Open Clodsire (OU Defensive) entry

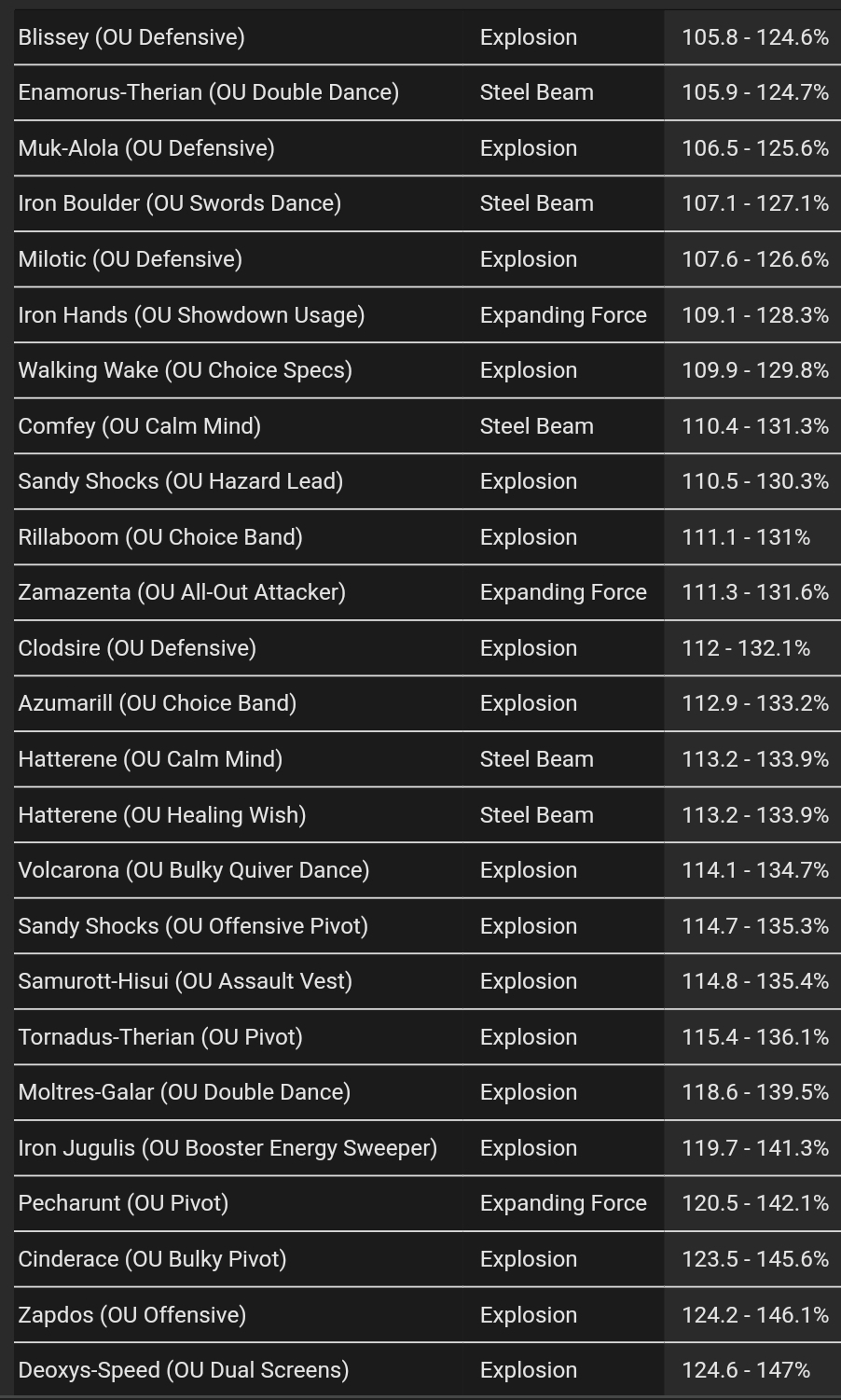[x=427, y=648]
